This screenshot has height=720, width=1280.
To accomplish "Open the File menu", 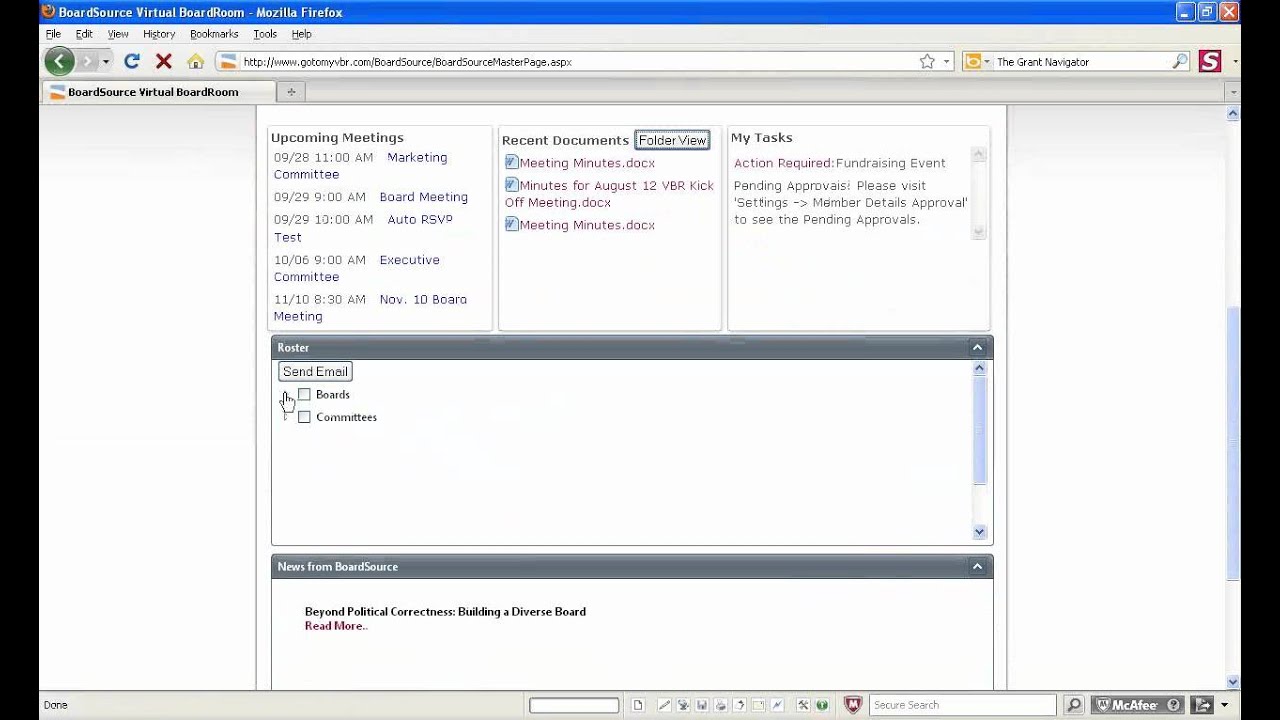I will 53,34.
